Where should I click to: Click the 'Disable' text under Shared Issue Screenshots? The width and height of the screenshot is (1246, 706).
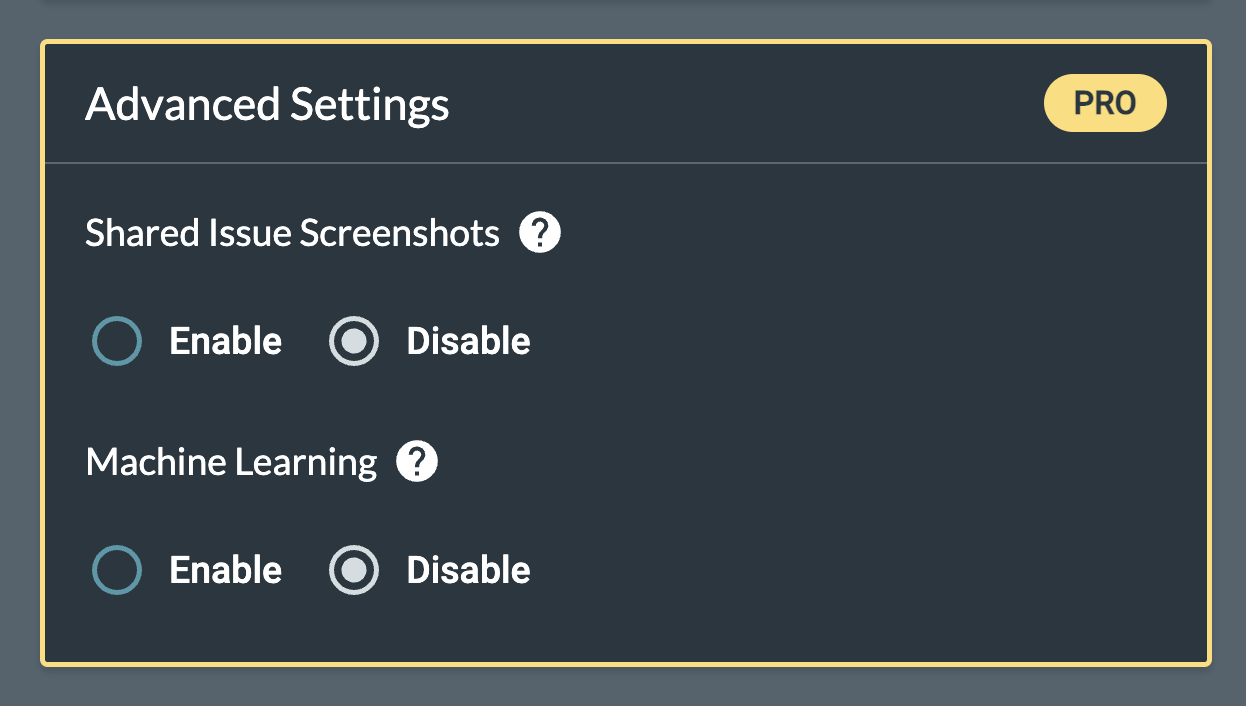pyautogui.click(x=468, y=341)
